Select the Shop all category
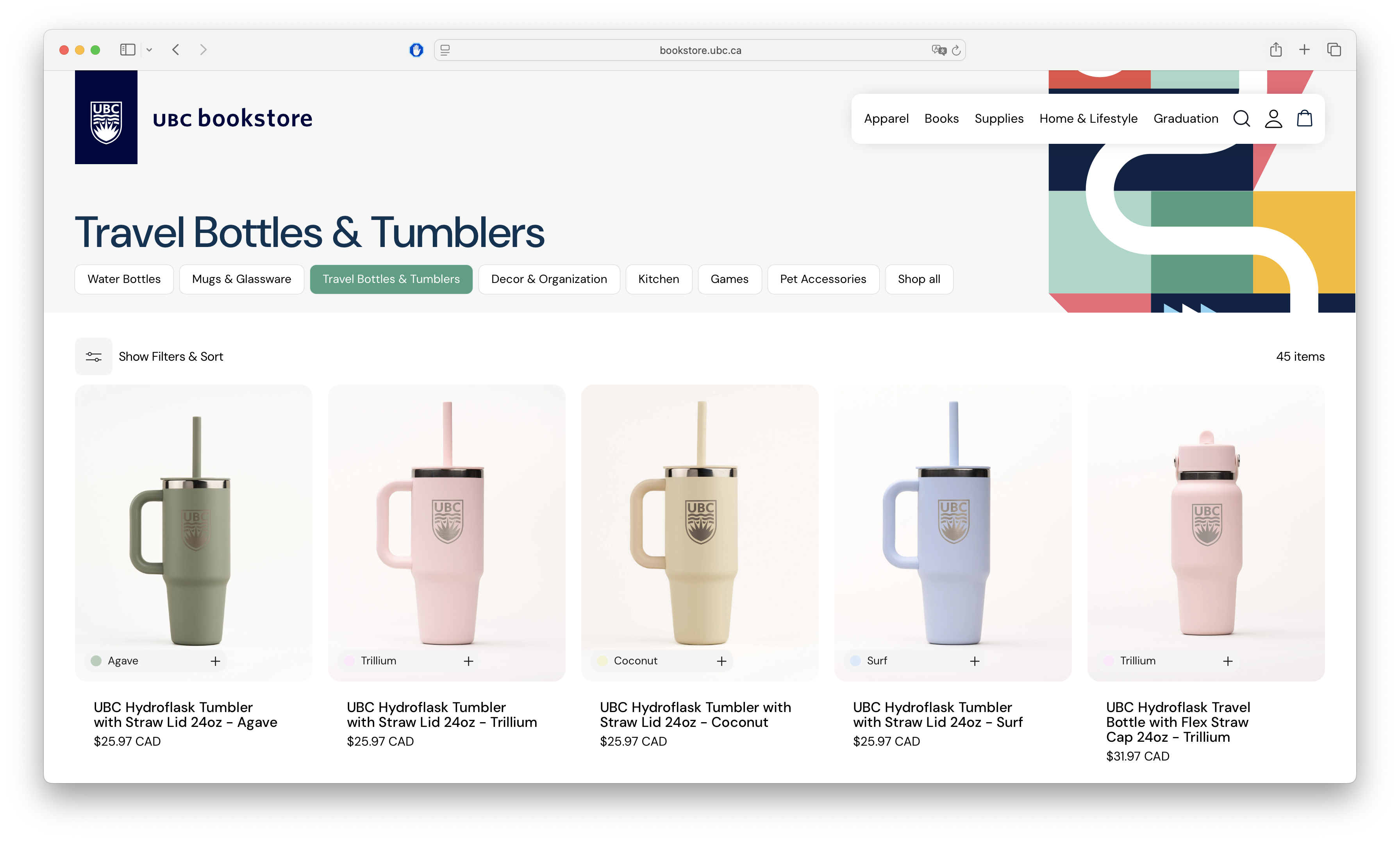1400x841 pixels. click(x=919, y=279)
